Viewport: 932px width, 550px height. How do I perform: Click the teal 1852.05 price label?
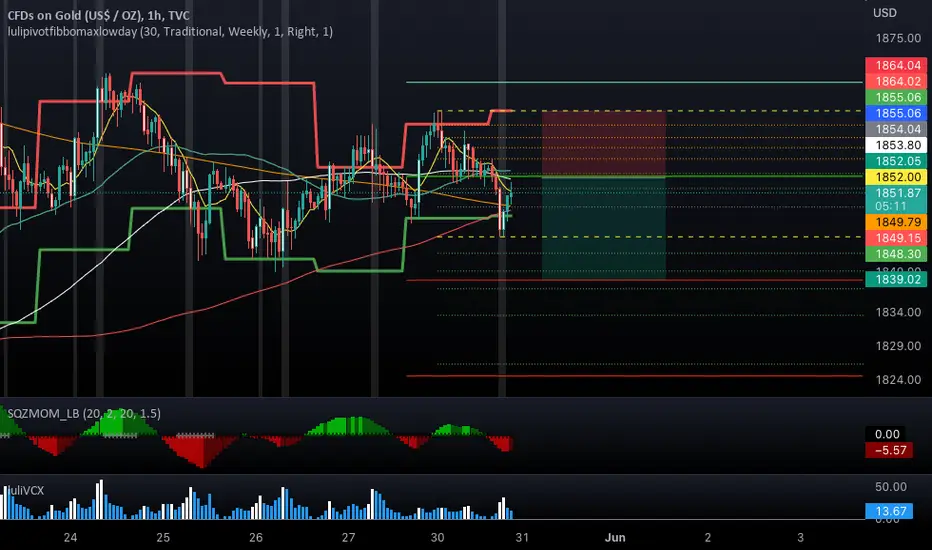896,161
